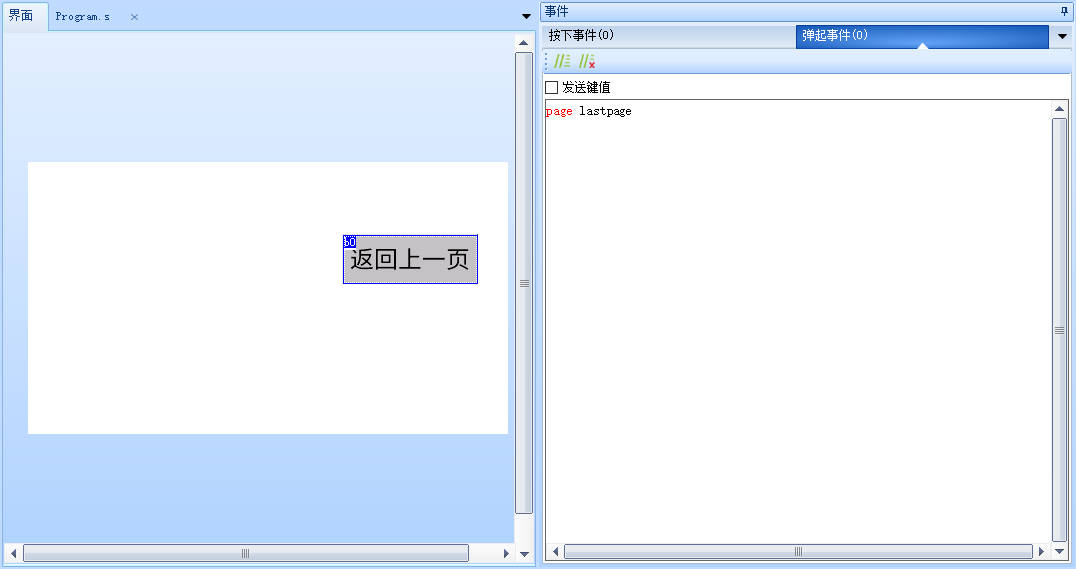This screenshot has height=569, width=1076.
Task: Open the event tabs dropdown arrow
Action: (x=1062, y=36)
